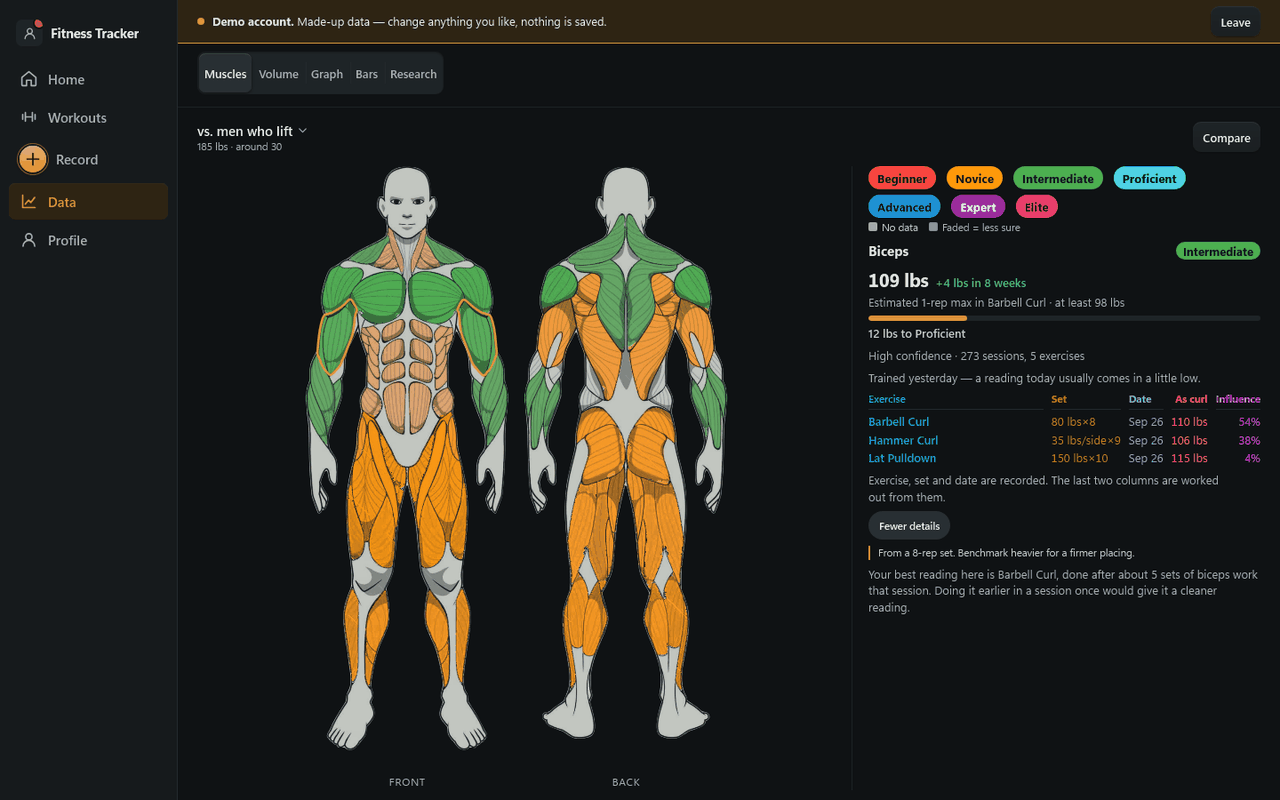Open the Lat Pulldown exercise link

click(902, 458)
